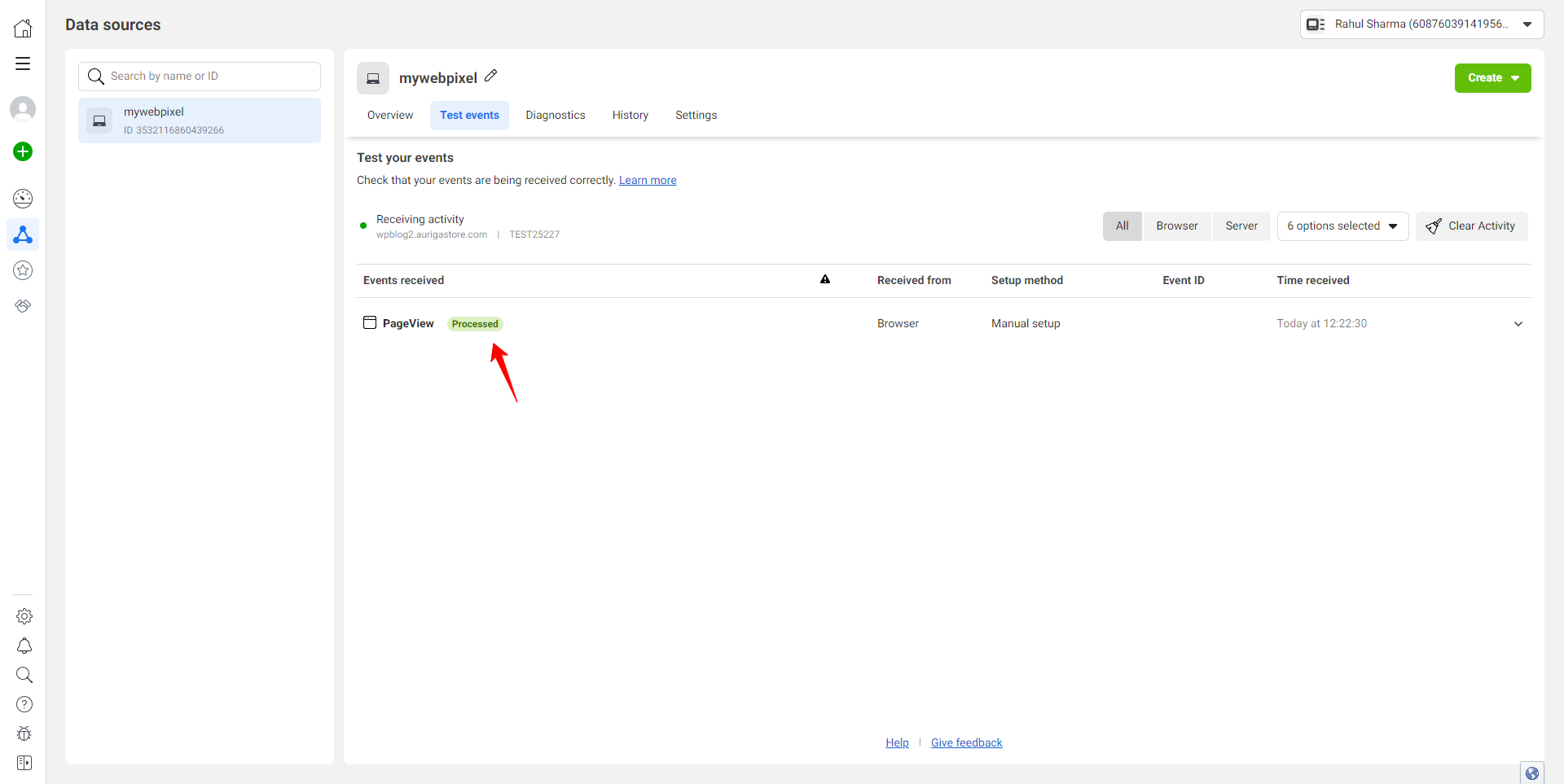Image resolution: width=1564 pixels, height=784 pixels.
Task: Select the Test events tab
Action: tap(469, 116)
